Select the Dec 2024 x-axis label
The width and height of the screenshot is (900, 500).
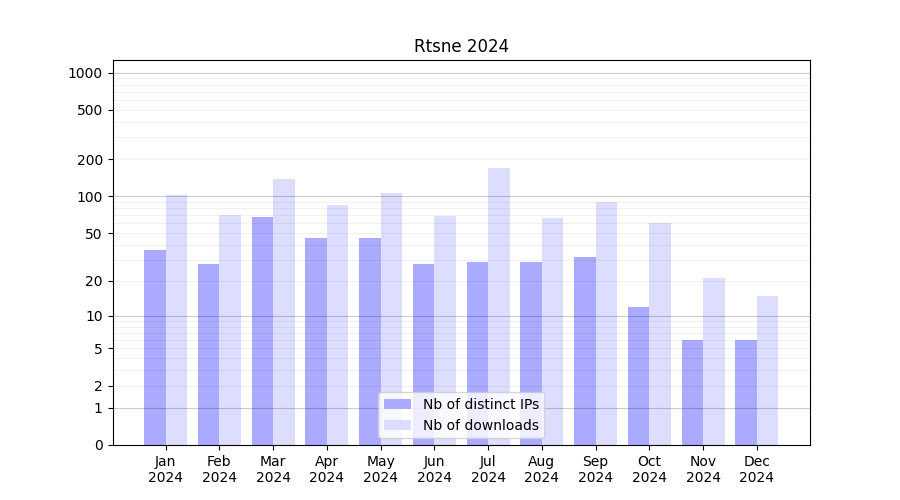click(756, 469)
